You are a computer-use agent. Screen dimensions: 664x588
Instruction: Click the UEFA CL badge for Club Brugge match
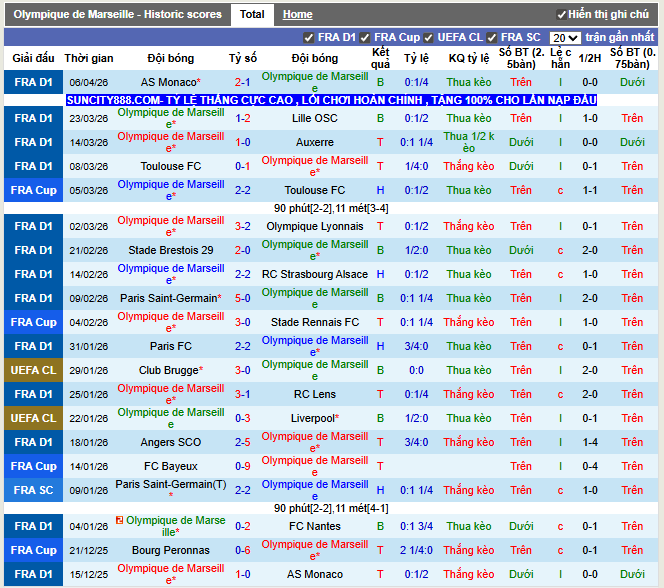[x=33, y=370]
